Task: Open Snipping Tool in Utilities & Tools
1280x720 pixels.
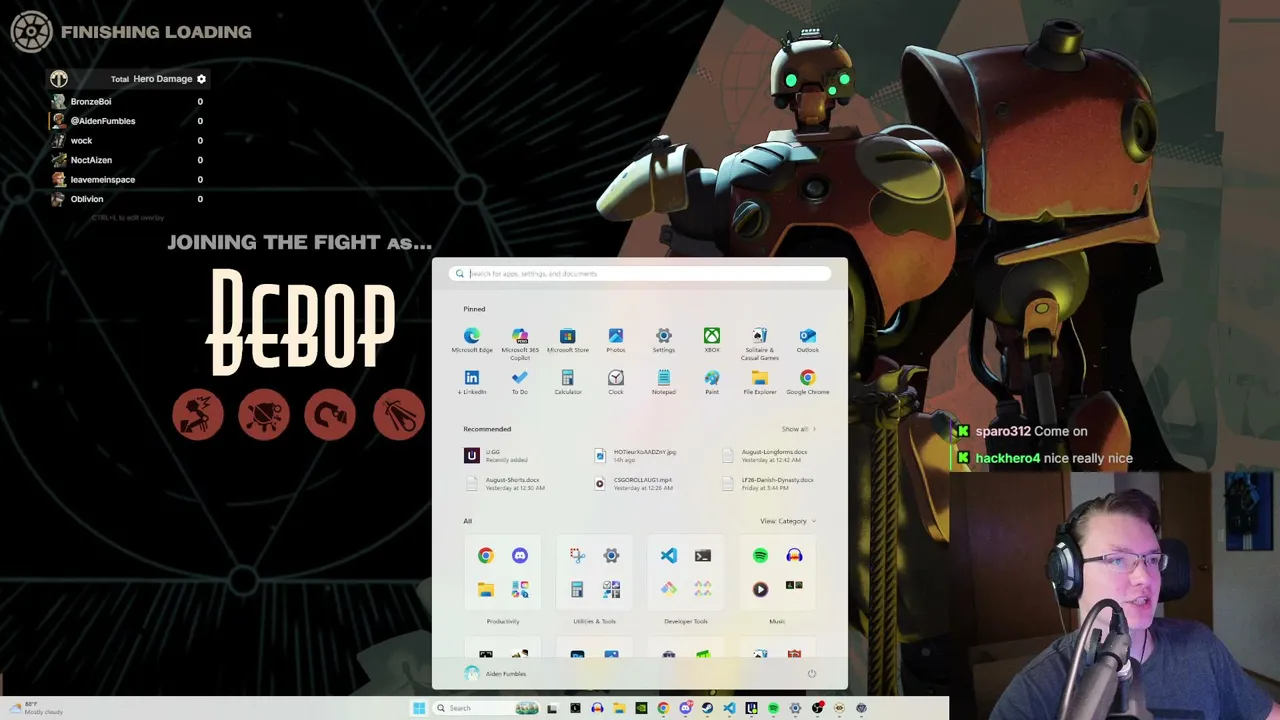Action: coord(577,556)
